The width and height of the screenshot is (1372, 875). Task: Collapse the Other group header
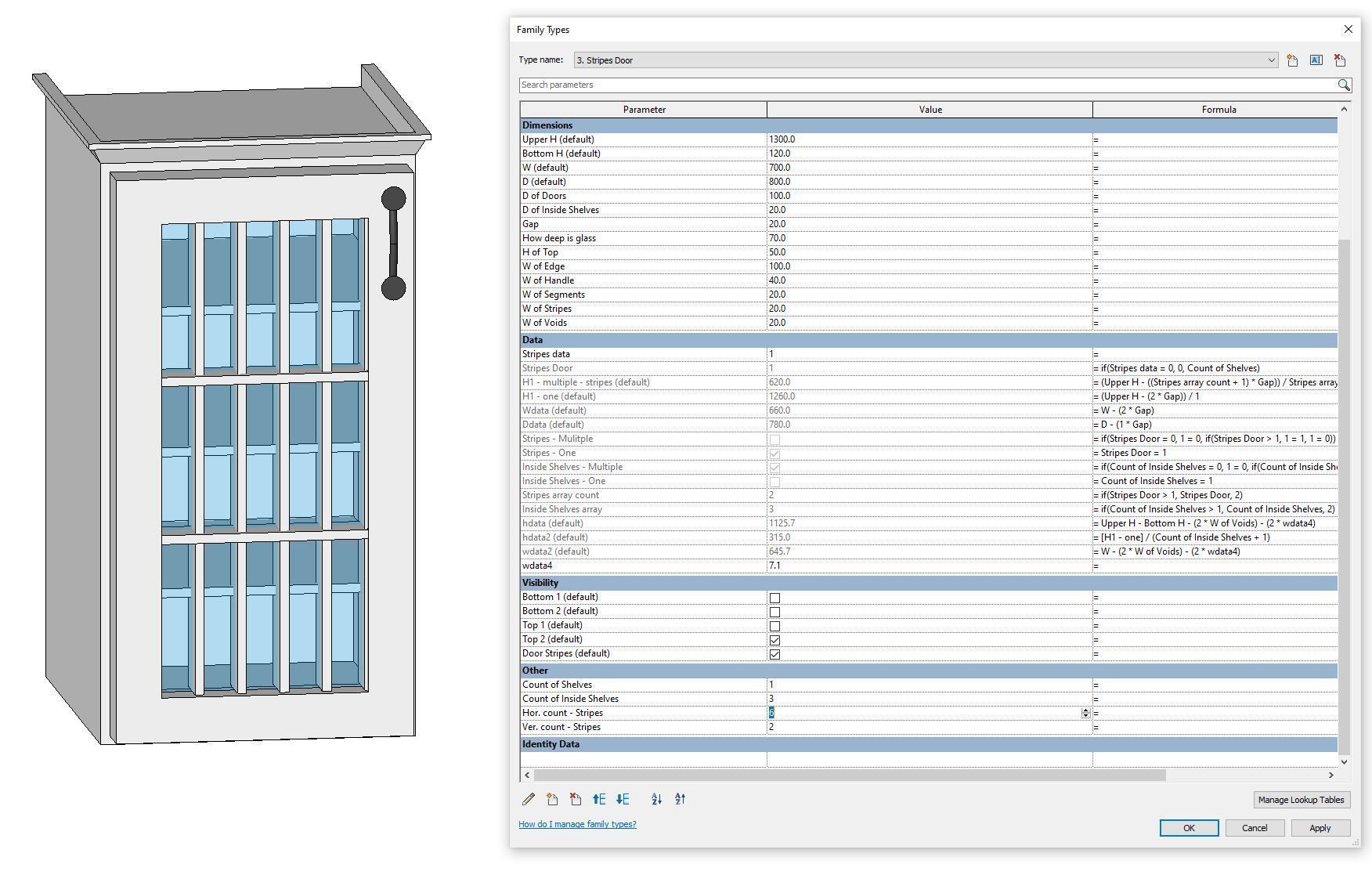pyautogui.click(x=929, y=671)
